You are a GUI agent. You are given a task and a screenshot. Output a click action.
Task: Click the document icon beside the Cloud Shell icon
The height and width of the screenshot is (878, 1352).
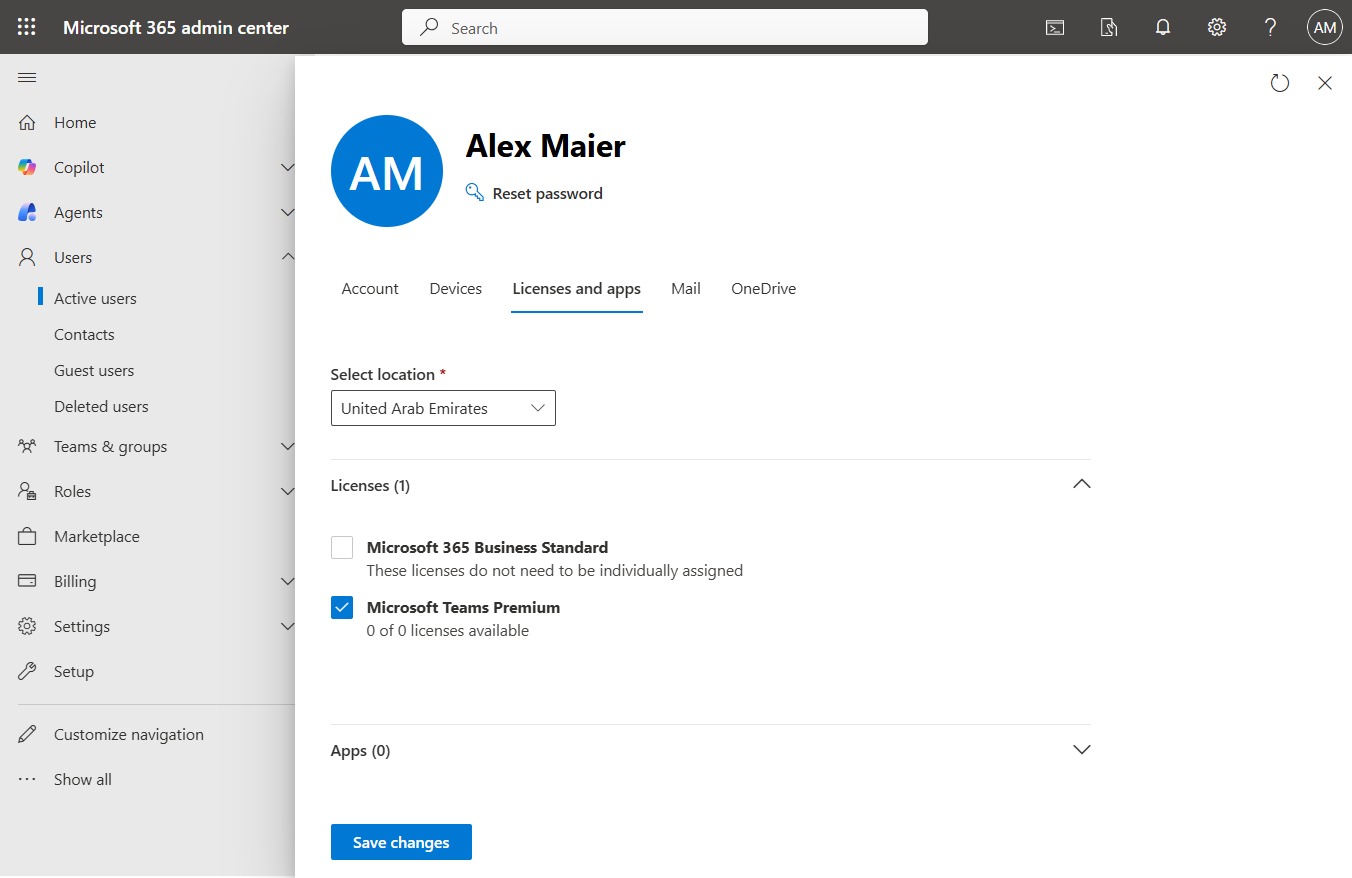pyautogui.click(x=1109, y=28)
